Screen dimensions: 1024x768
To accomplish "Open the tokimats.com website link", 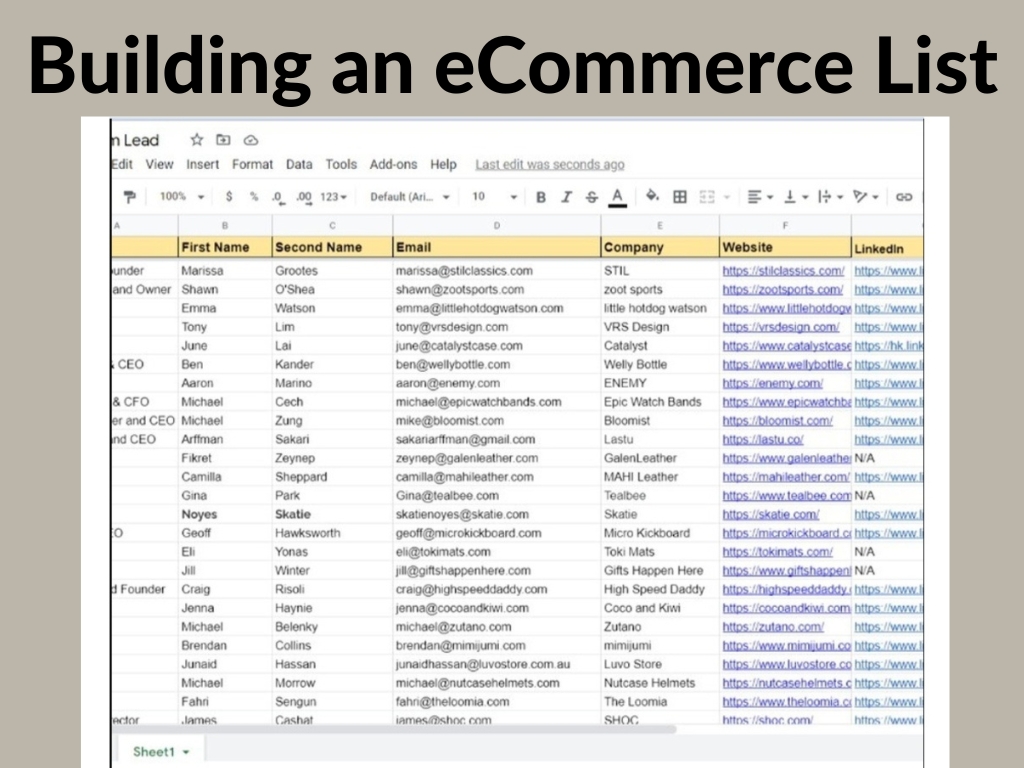I will (x=777, y=552).
